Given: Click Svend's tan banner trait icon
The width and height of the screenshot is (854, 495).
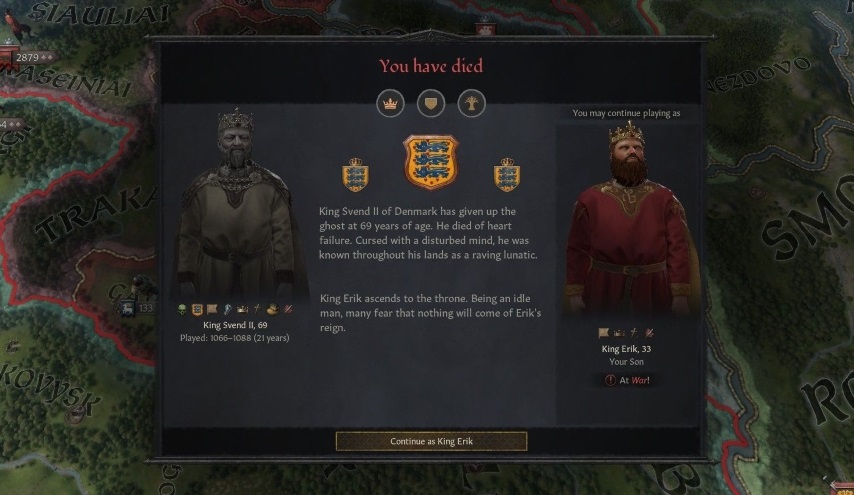Looking at the screenshot, I should [212, 309].
